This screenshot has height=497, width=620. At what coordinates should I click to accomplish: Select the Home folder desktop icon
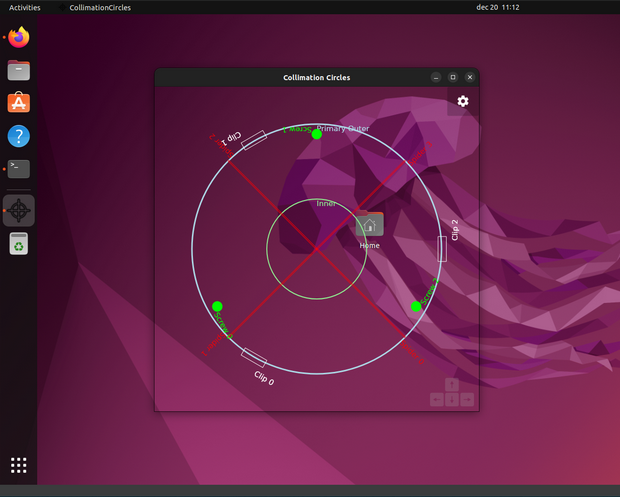pyautogui.click(x=369, y=230)
